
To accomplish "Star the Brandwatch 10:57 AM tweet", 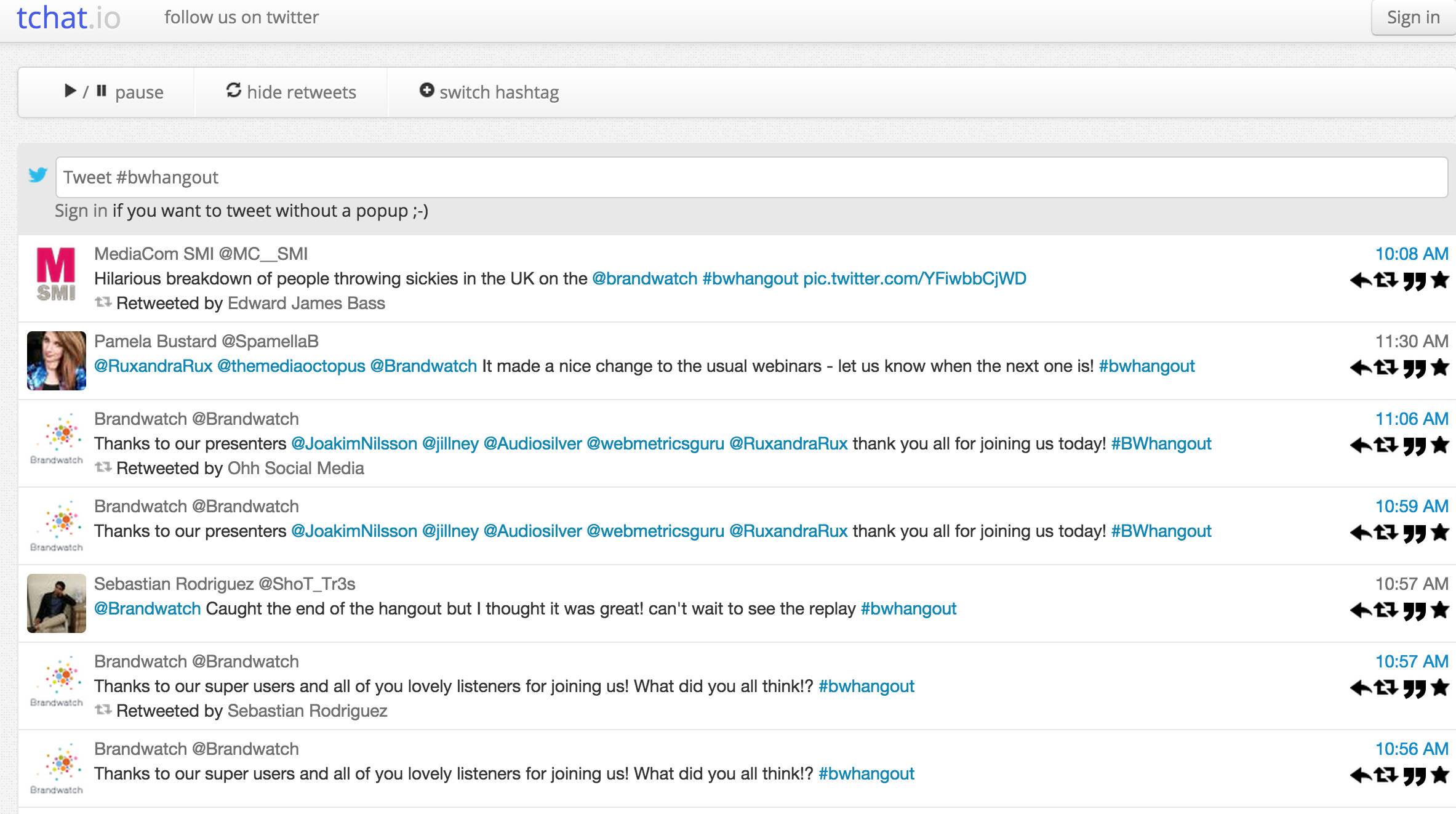I will point(1440,688).
